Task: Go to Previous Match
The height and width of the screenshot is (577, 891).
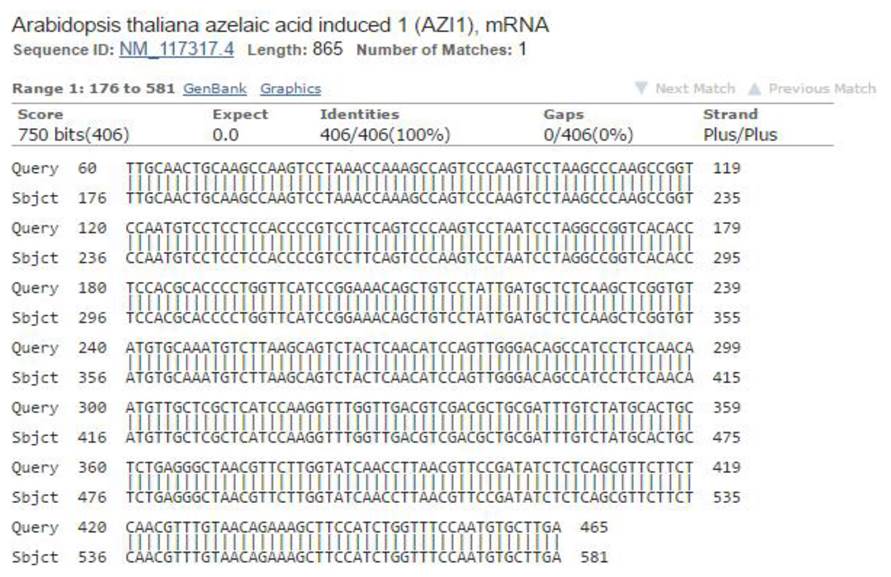Action: (x=821, y=89)
